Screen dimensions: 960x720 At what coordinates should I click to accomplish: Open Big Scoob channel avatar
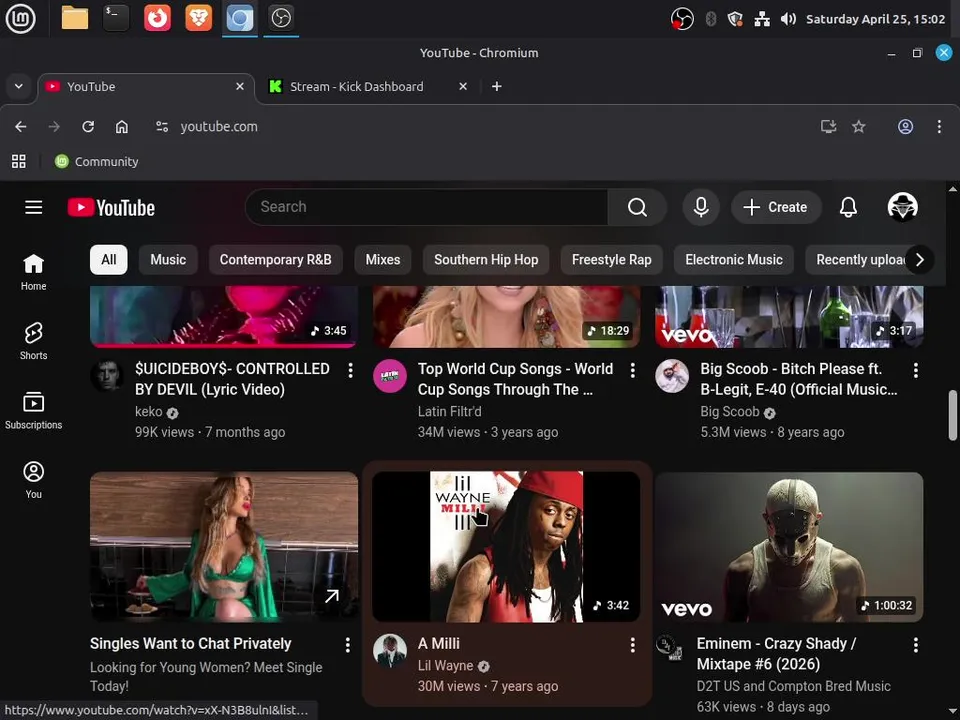672,376
